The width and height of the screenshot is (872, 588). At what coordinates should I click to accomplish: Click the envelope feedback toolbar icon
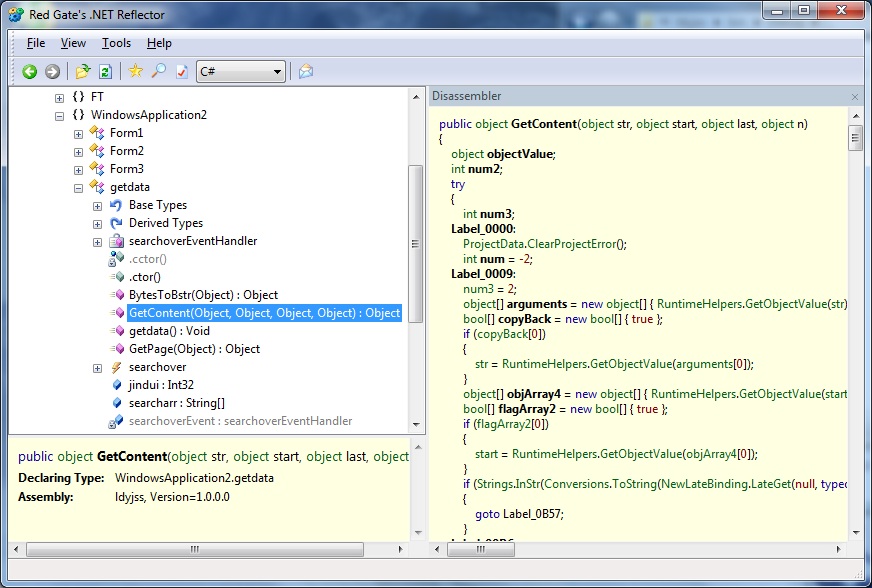coord(306,71)
